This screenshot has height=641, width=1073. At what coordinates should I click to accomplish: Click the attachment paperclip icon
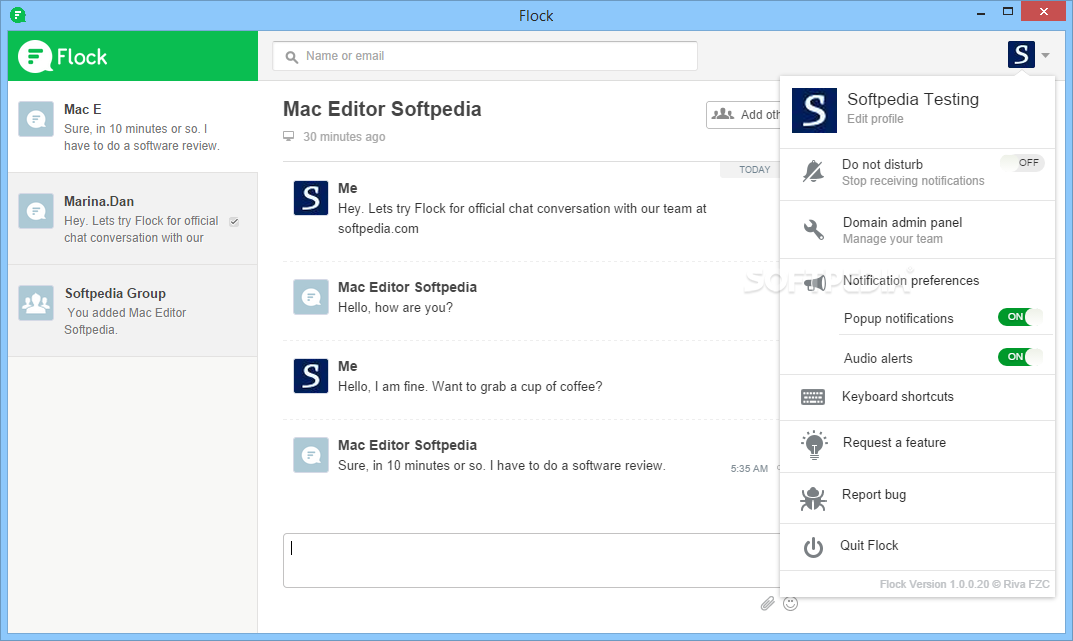[x=767, y=603]
